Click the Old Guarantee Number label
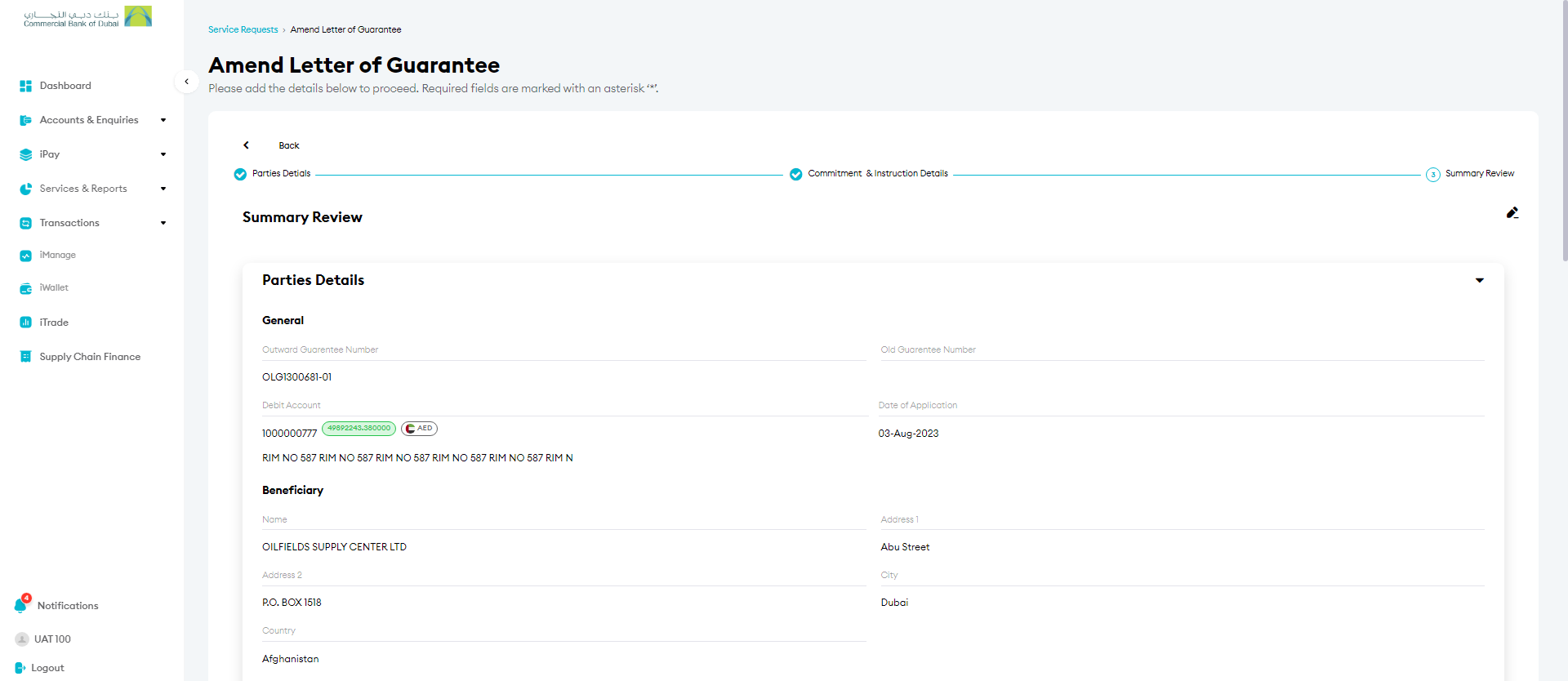 tap(928, 349)
